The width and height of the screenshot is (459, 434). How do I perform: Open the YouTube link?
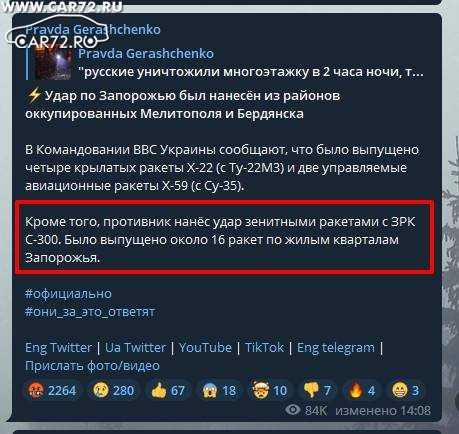[205, 348]
